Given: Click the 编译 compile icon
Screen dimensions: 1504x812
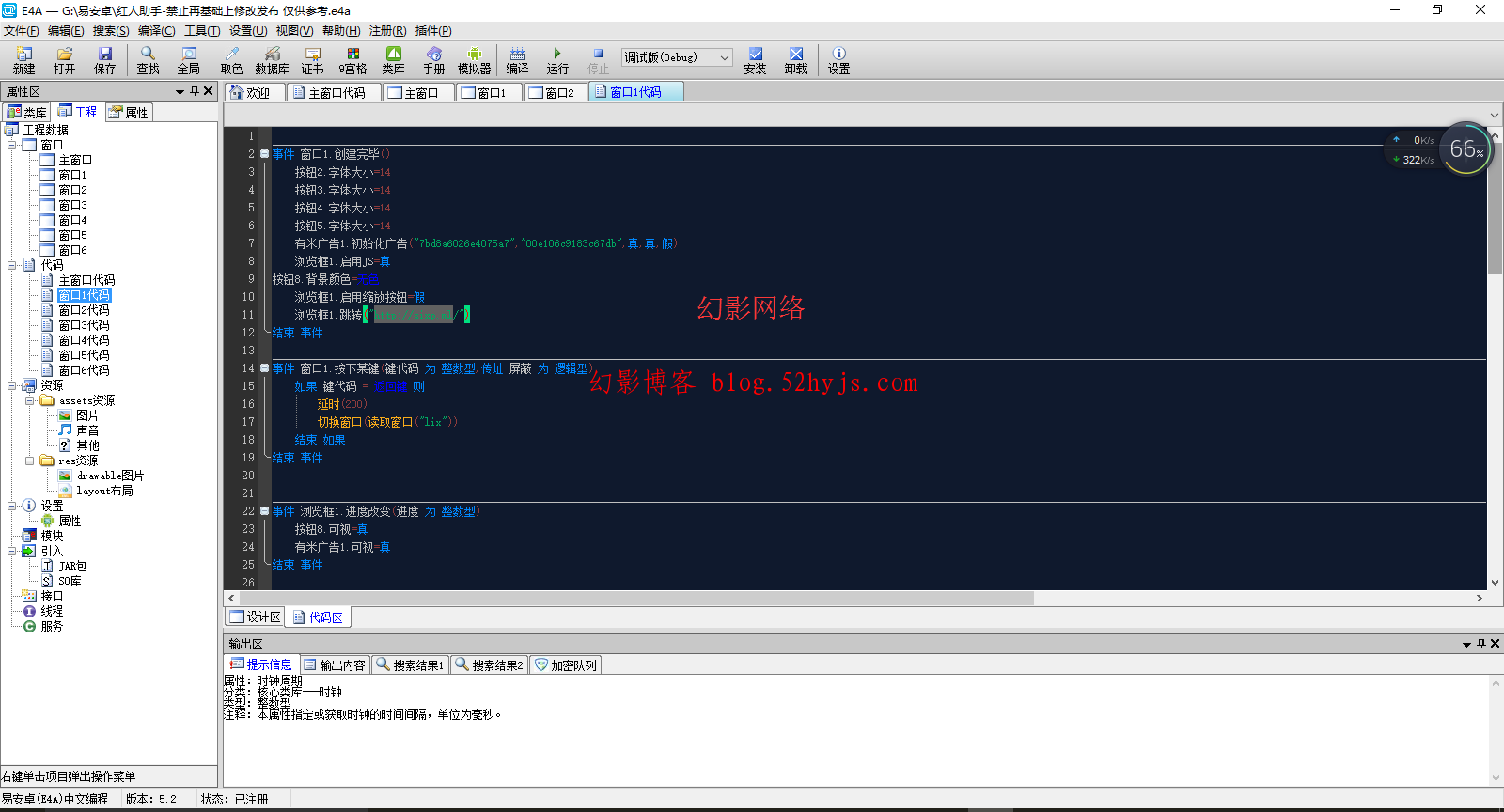Looking at the screenshot, I should point(517,60).
